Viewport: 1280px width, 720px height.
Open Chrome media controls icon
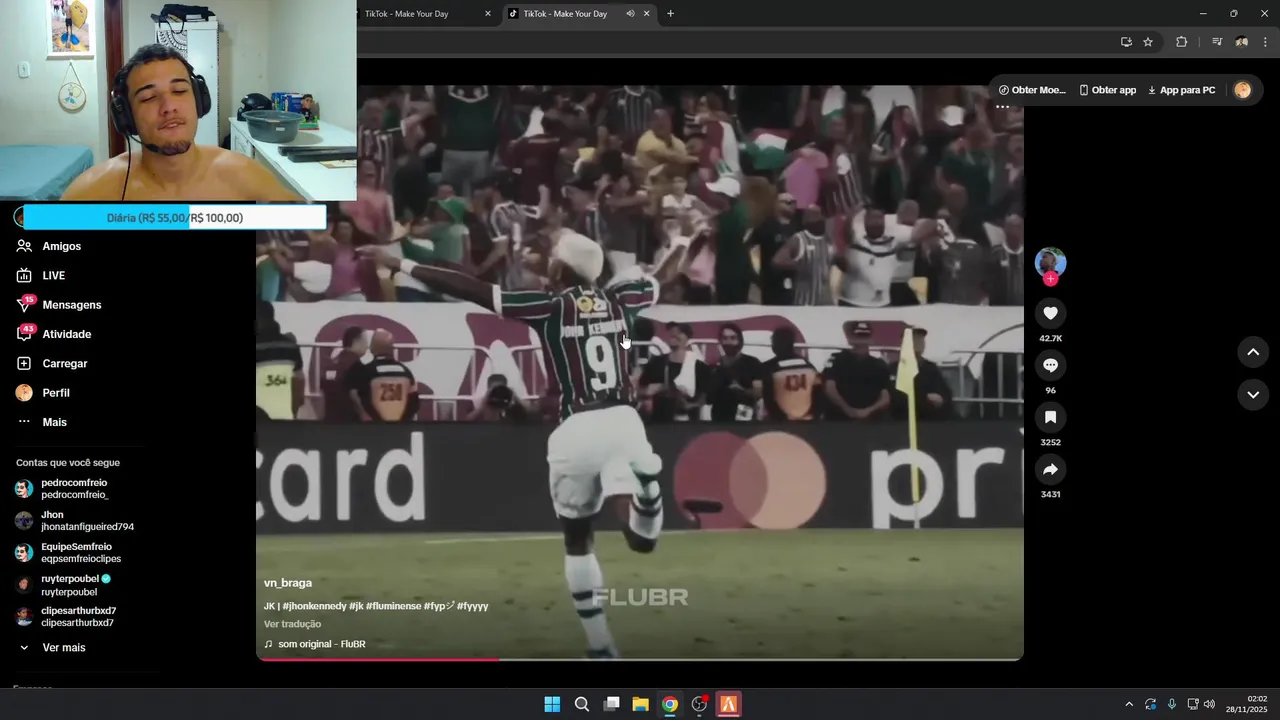pos(1217,42)
